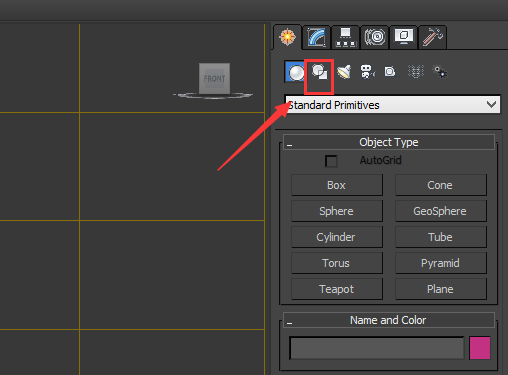Viewport: 508px width, 375px height.
Task: Click the object name input field
Action: click(377, 348)
